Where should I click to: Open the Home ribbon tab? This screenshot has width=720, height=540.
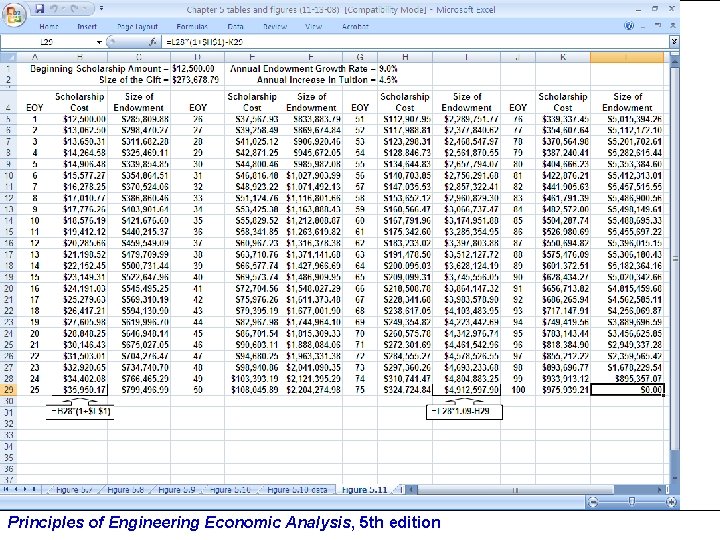click(49, 27)
